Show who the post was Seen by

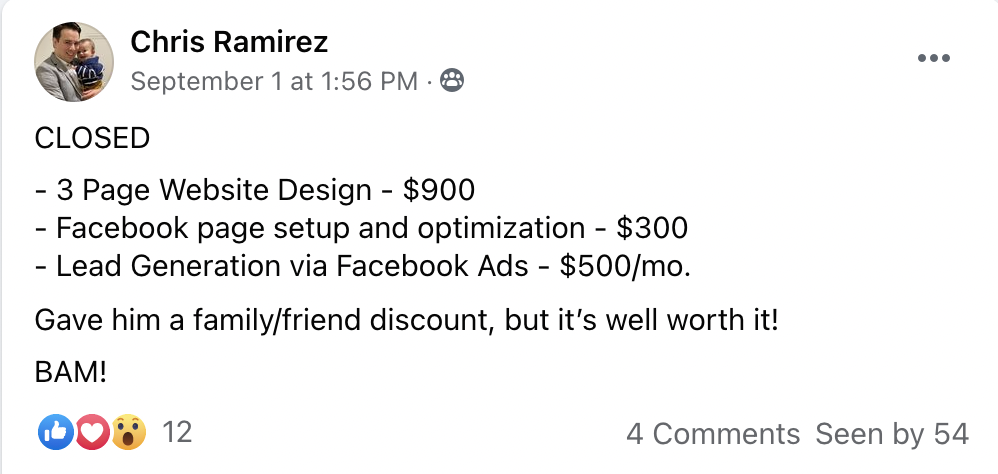pos(892,434)
